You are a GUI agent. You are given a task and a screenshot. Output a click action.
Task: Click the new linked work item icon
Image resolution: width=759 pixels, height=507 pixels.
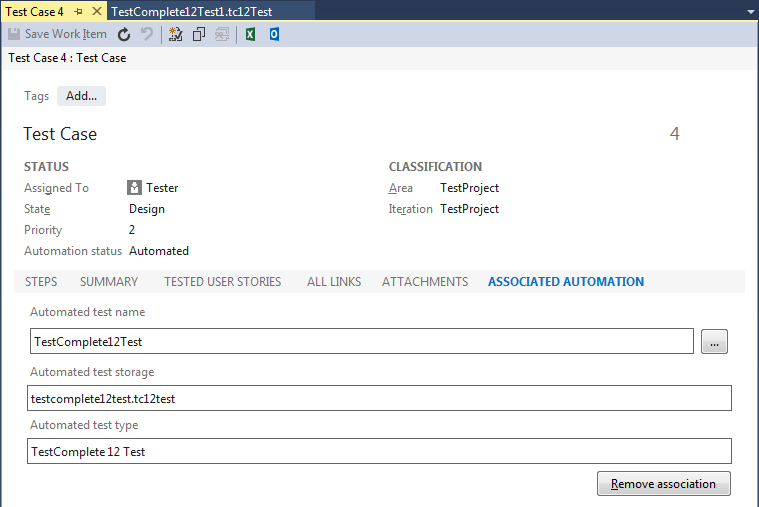tap(175, 34)
